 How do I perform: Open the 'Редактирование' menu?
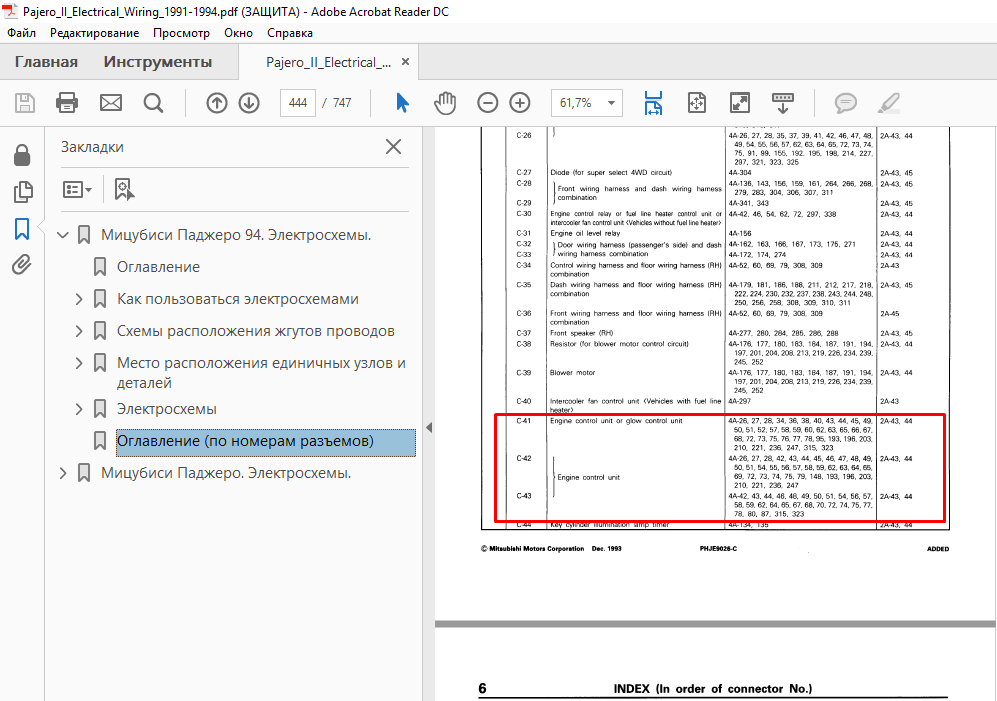(x=95, y=33)
